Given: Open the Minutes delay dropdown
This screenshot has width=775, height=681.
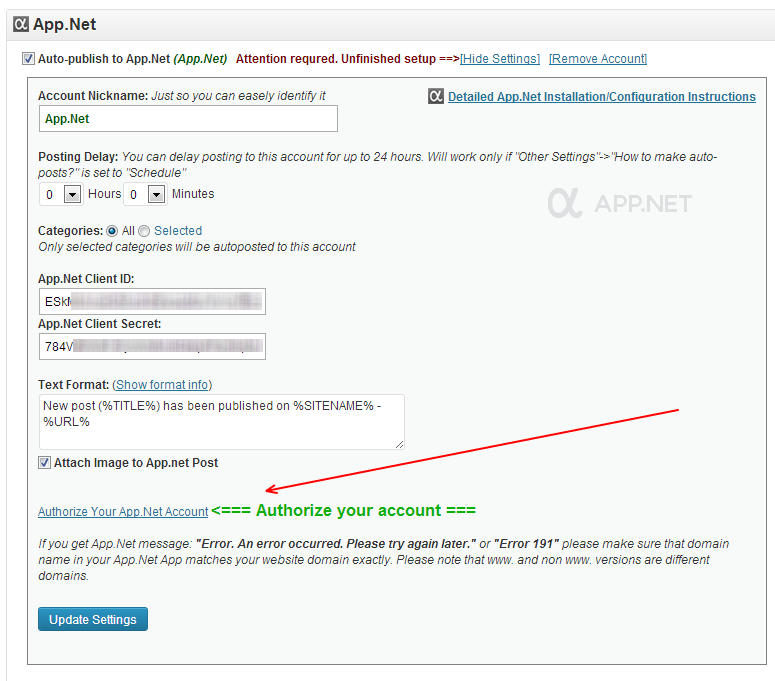Looking at the screenshot, I should point(144,194).
